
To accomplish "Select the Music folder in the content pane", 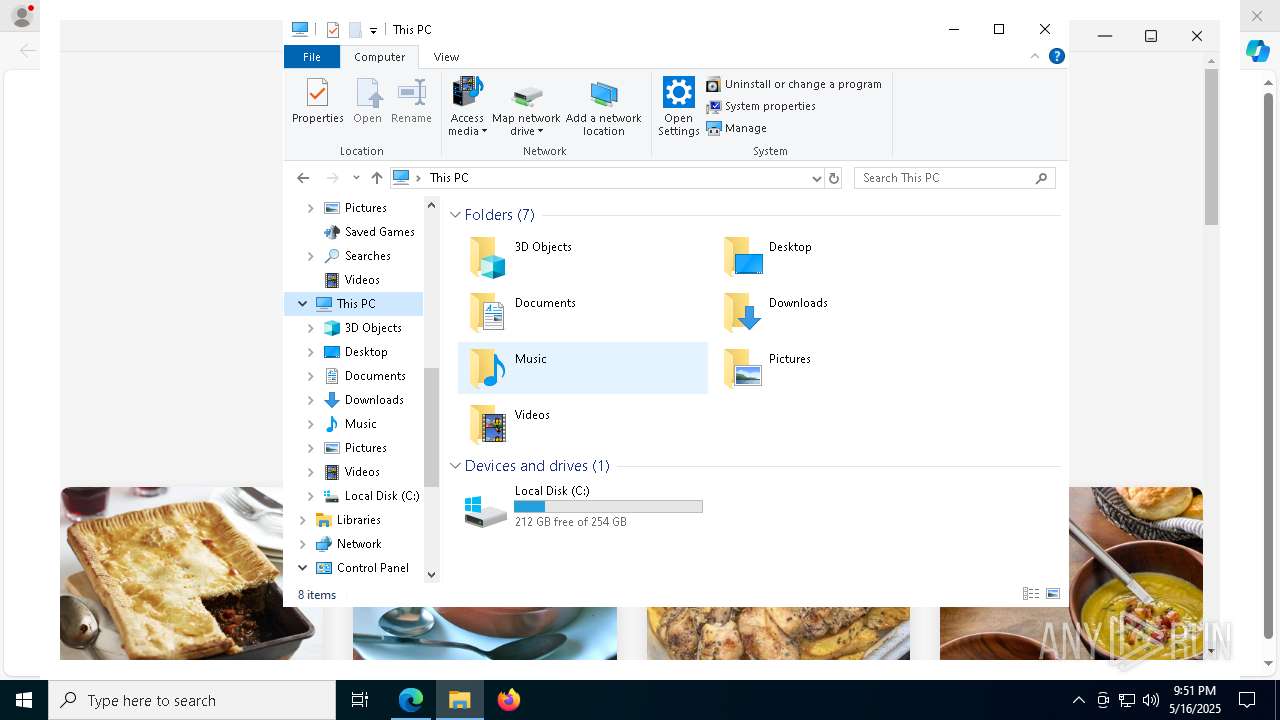I will point(582,368).
